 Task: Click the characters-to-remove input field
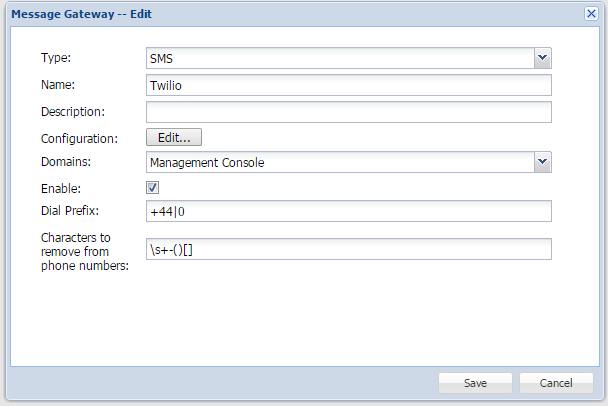(x=349, y=248)
